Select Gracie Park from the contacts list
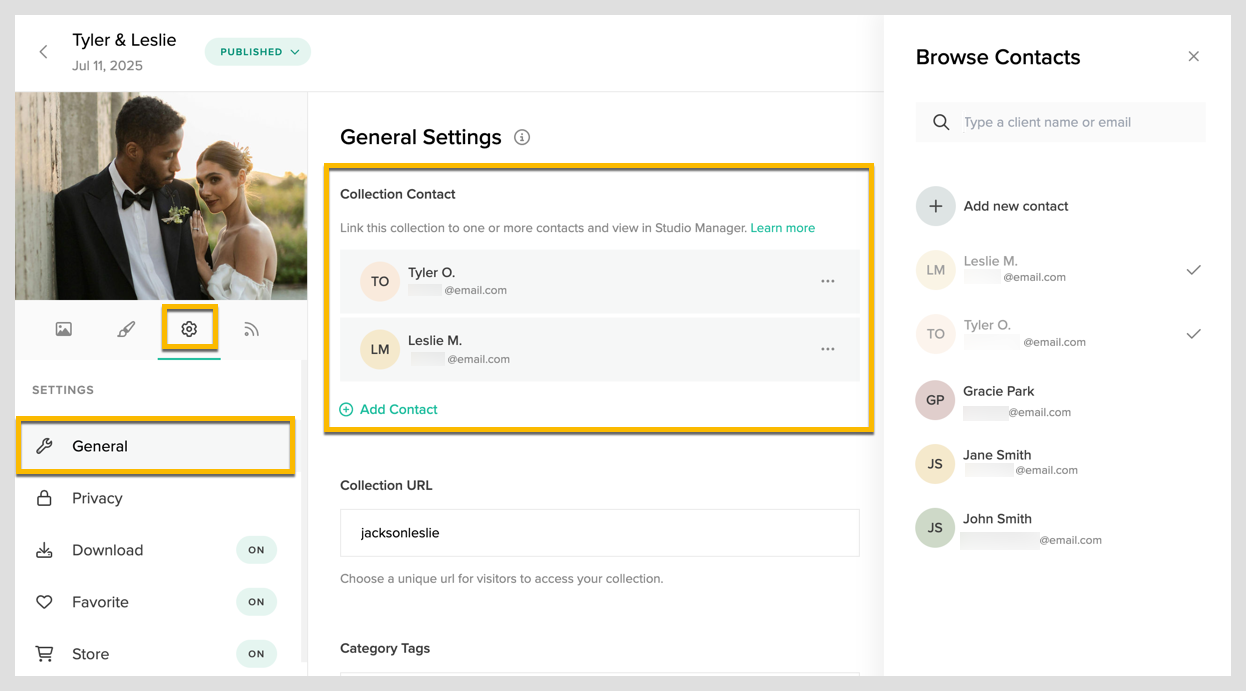Viewport: 1246px width, 691px height. point(998,400)
